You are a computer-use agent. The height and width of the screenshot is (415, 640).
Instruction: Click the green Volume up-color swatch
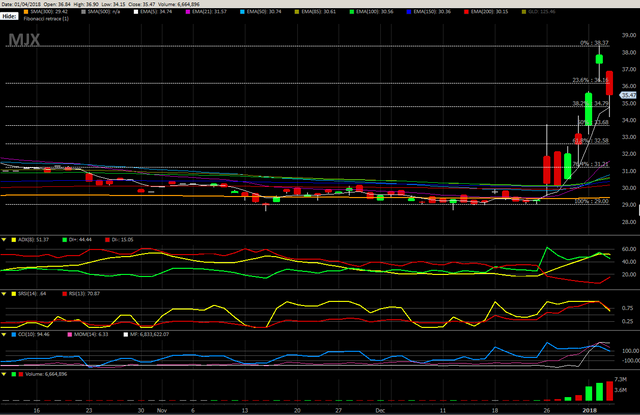coord(14,374)
